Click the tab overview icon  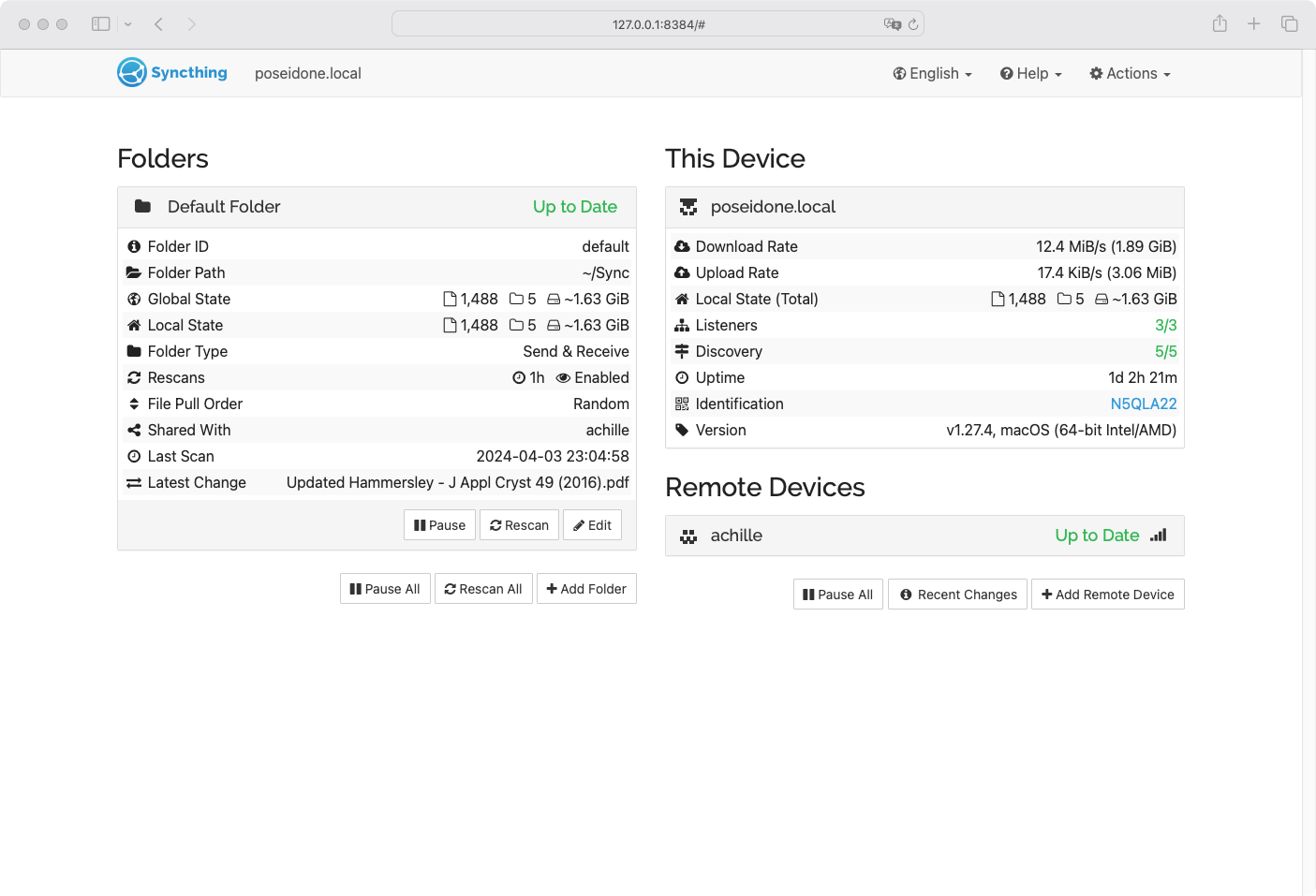click(1290, 24)
